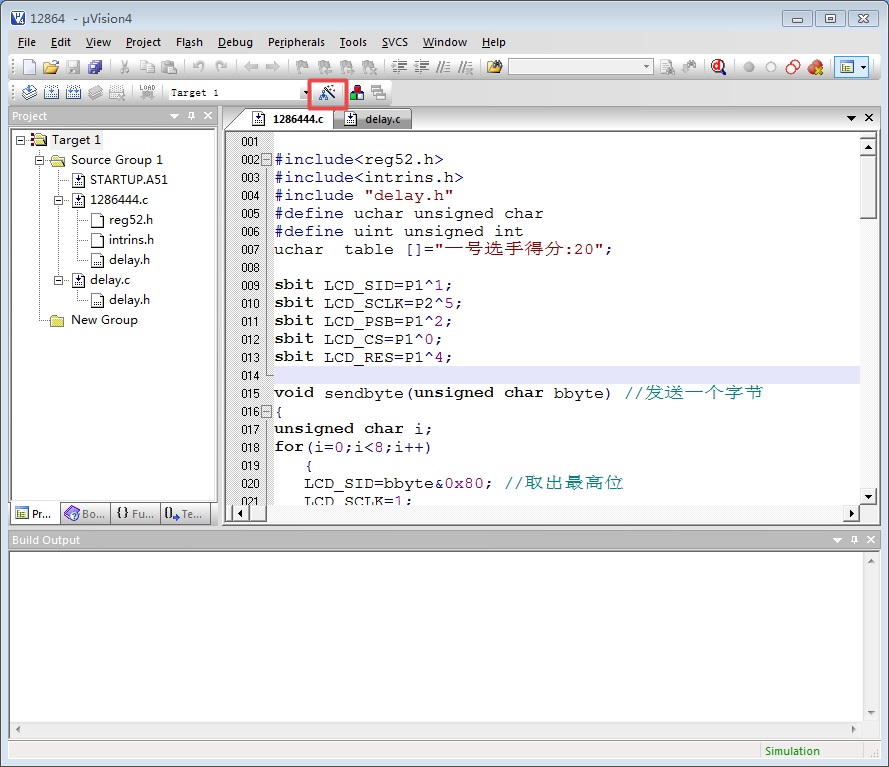Collapse Source Group 1 in project tree
The width and height of the screenshot is (889, 767).
click(x=39, y=160)
